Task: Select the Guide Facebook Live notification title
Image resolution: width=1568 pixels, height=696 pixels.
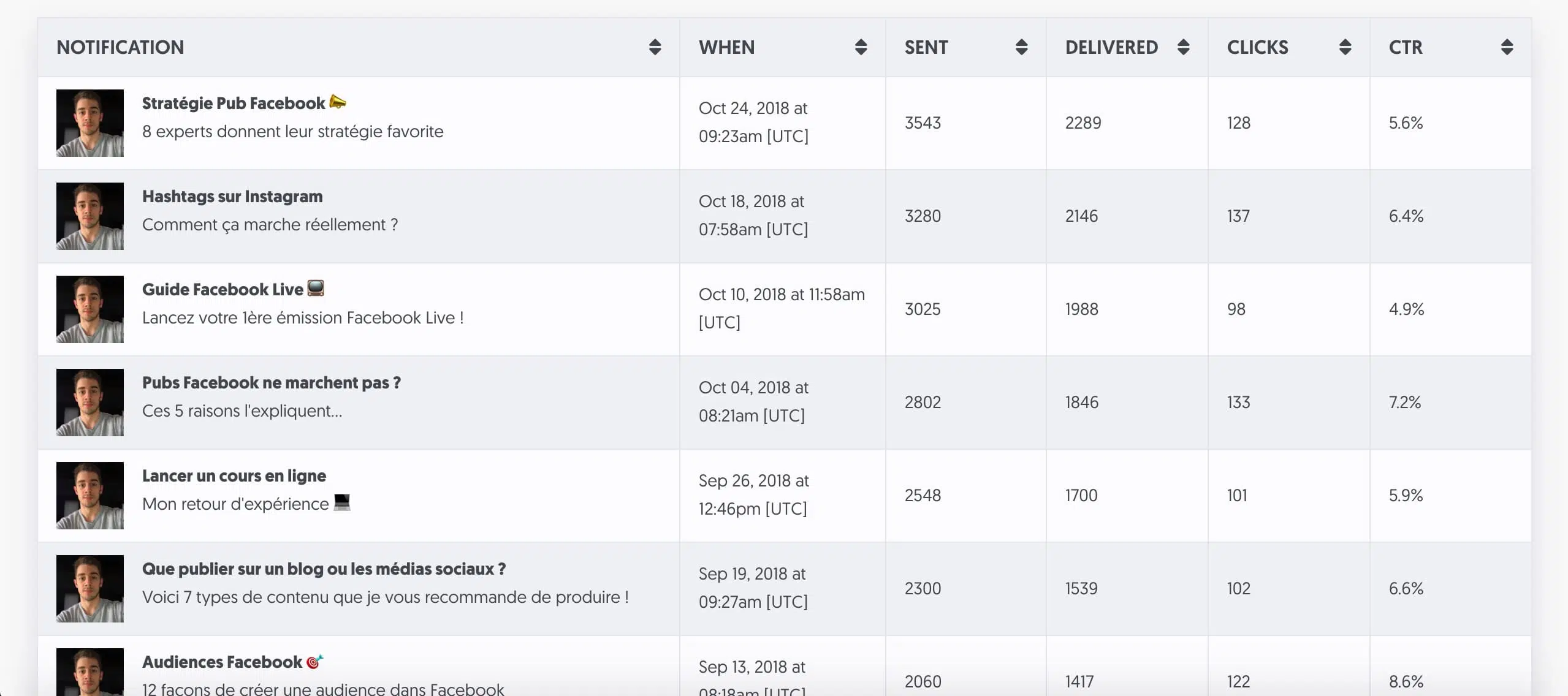Action: pos(223,290)
